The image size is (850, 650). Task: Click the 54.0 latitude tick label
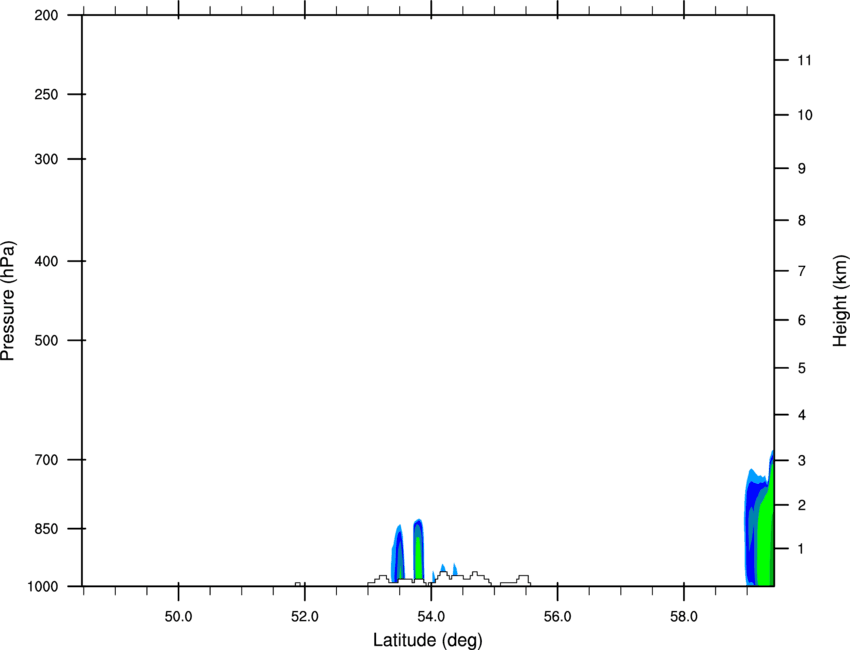coord(431,617)
